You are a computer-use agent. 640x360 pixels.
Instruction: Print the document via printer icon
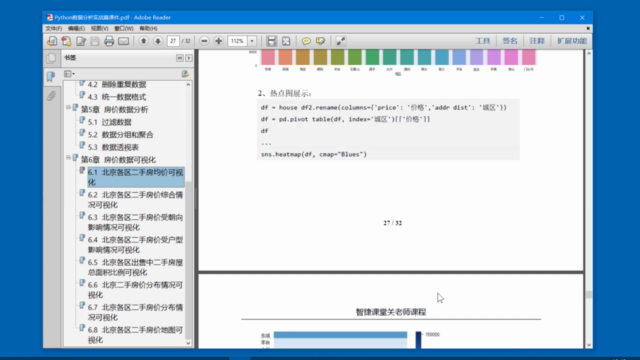109,41
